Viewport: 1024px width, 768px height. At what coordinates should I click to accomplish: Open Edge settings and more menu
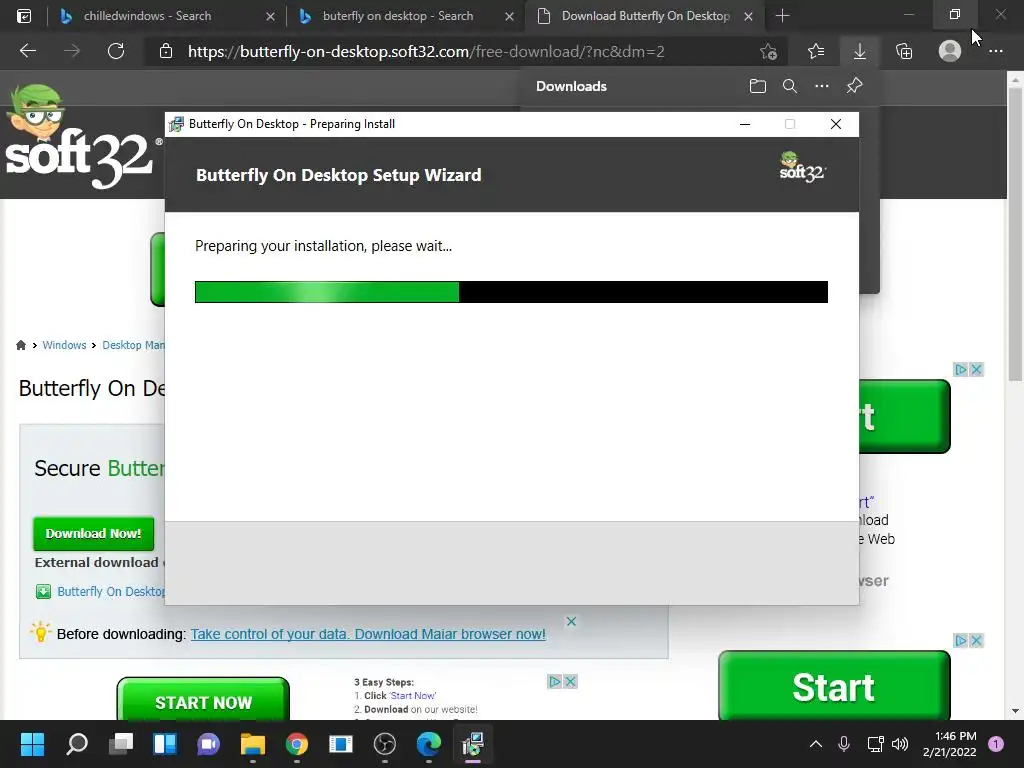click(995, 51)
